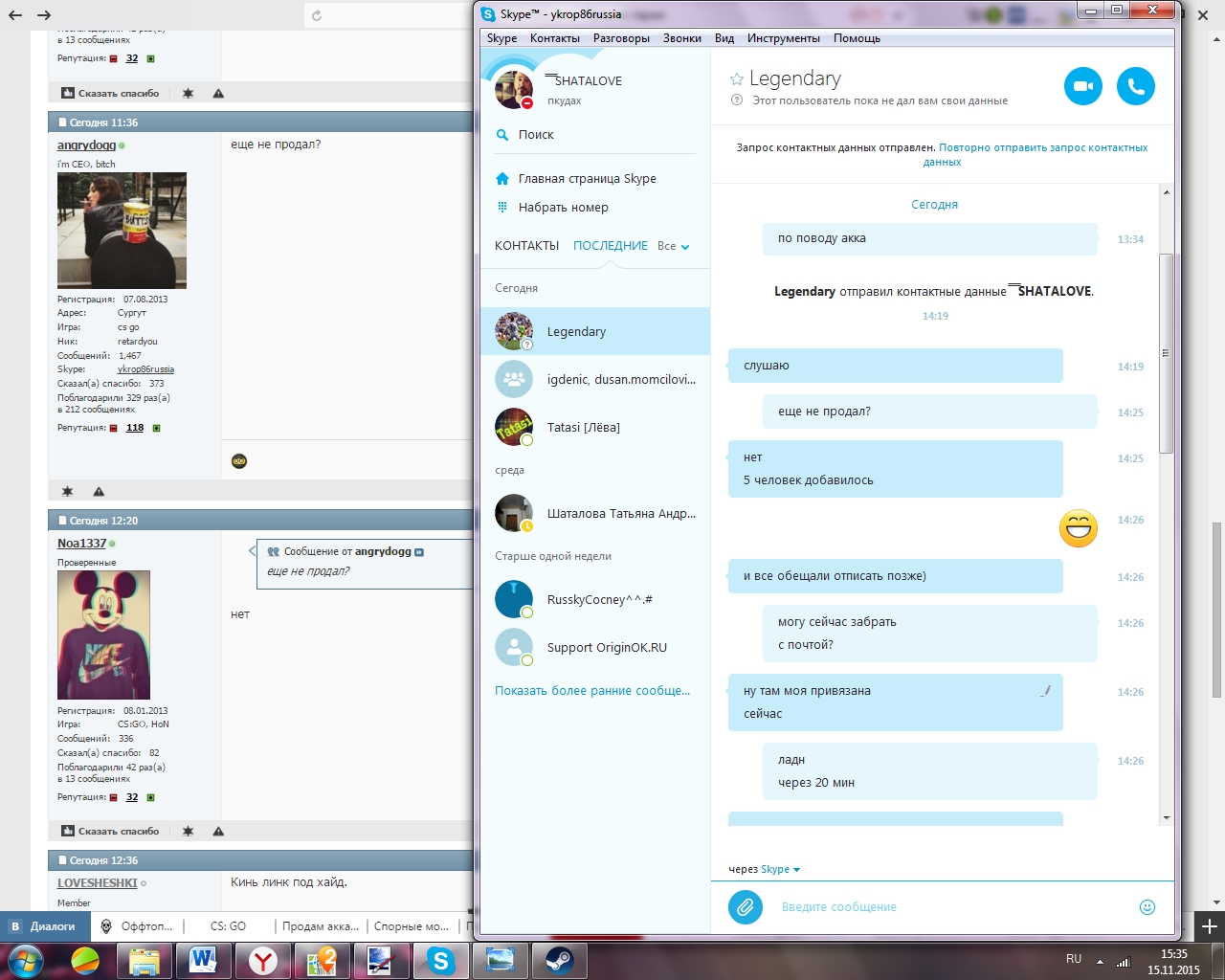Open the Skype menu
Image resolution: width=1225 pixels, height=980 pixels.
(501, 38)
